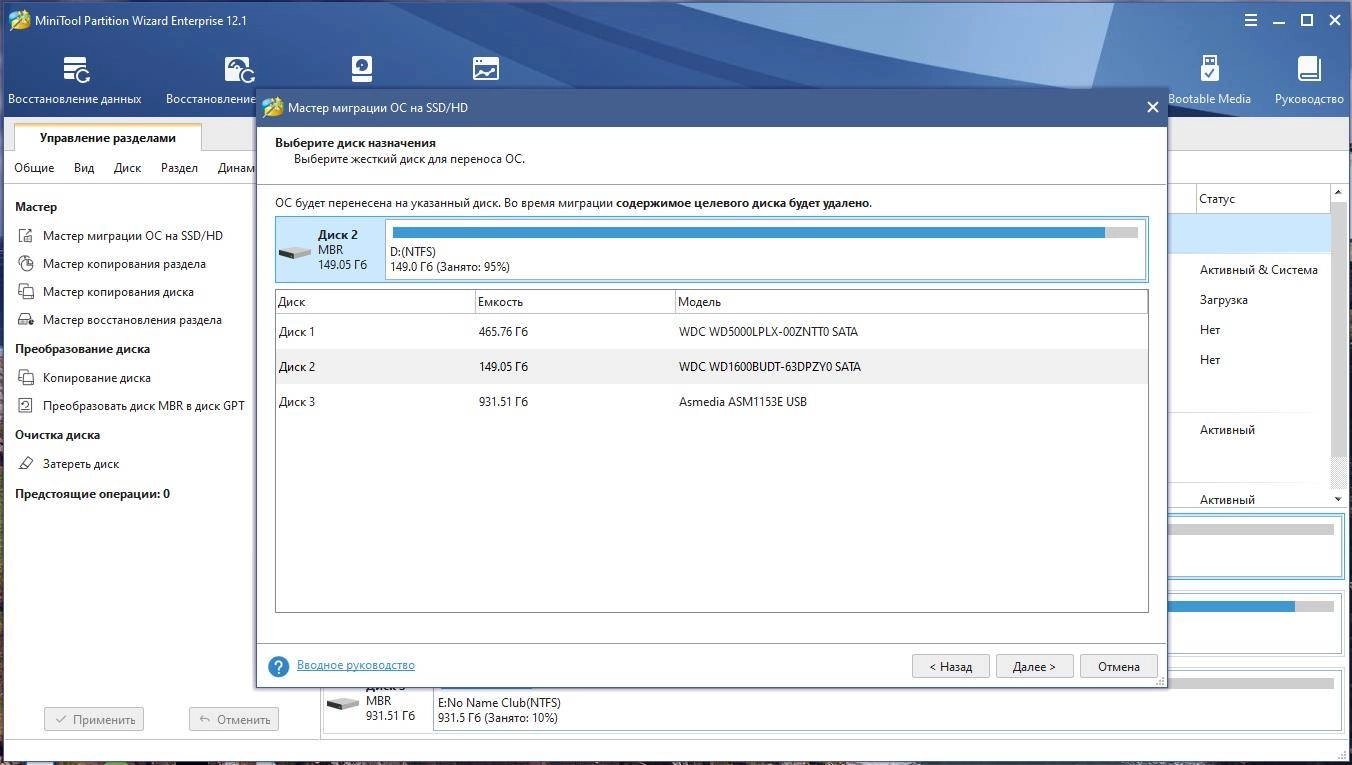Screen dimensions: 1352x765
Task: Click Мастер копирования раздела entry
Action: (124, 264)
